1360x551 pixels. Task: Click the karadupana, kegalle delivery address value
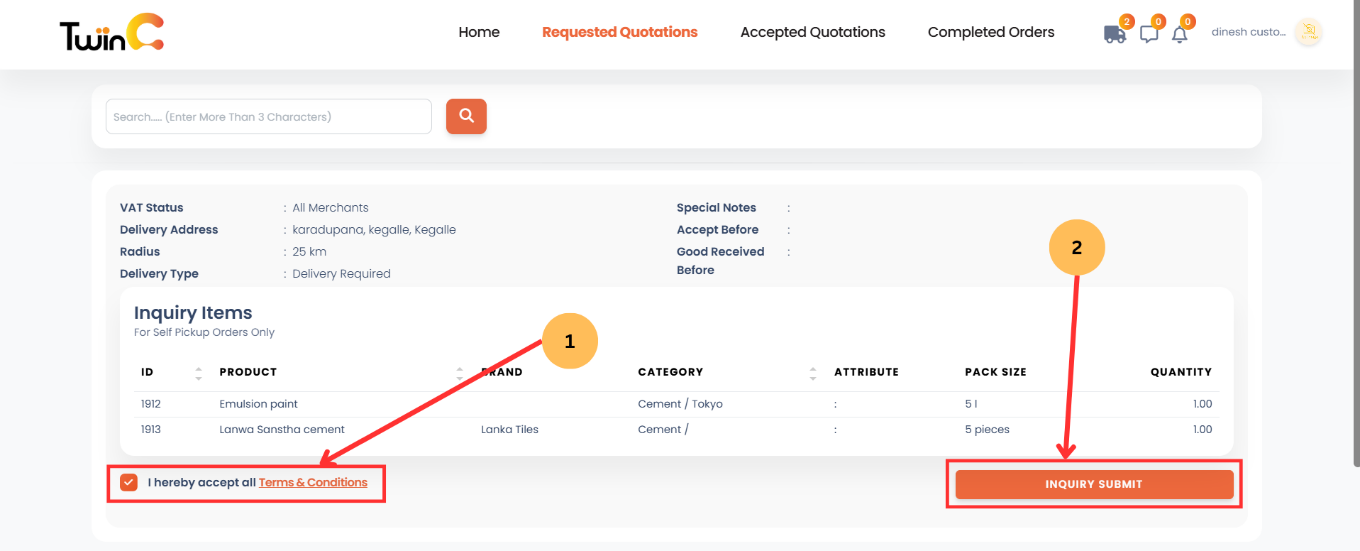point(374,230)
